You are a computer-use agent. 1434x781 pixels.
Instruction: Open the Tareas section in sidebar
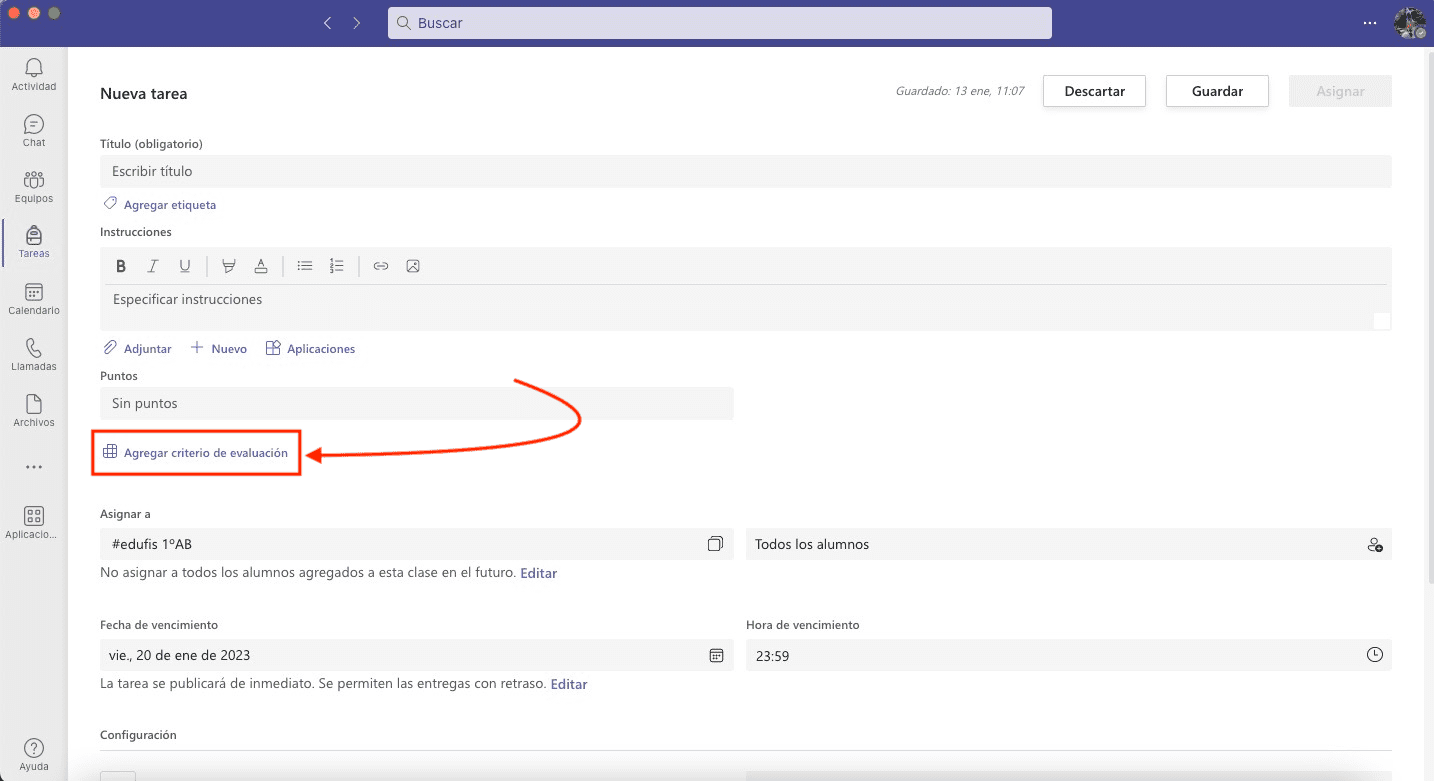click(x=34, y=242)
